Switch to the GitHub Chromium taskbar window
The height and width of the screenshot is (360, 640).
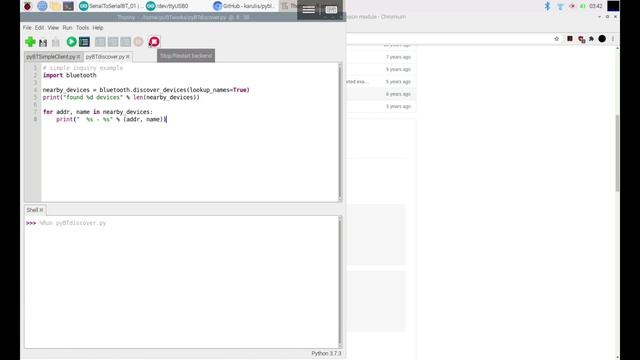244,6
